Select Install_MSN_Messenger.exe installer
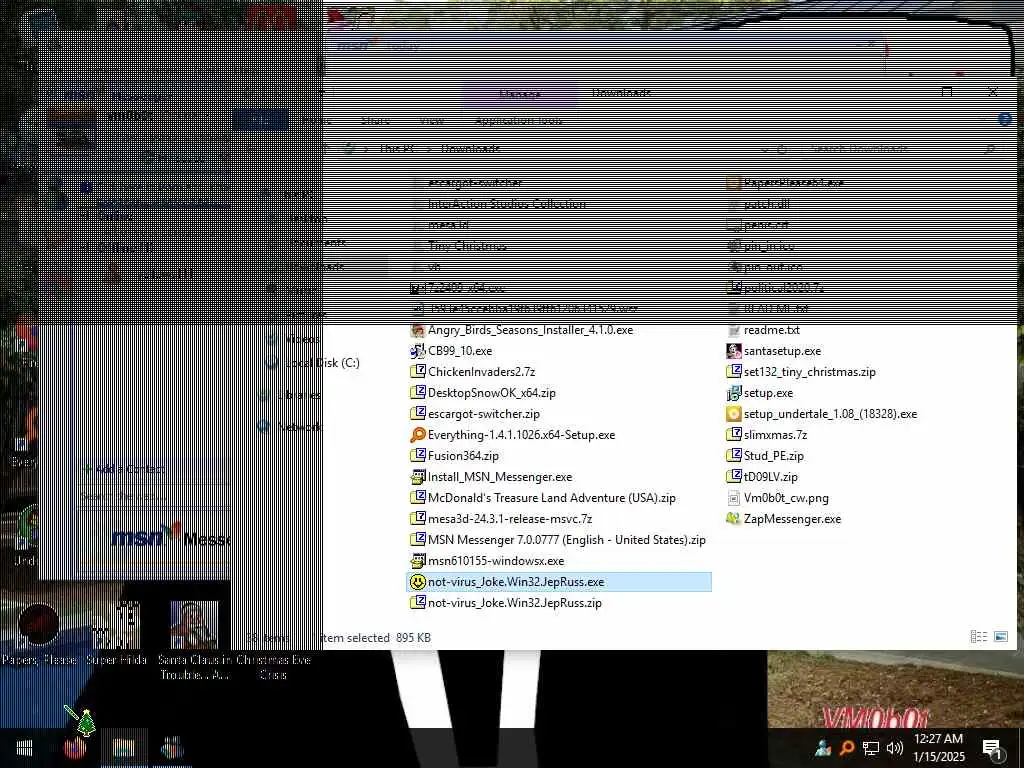This screenshot has height=768, width=1024. tap(491, 477)
